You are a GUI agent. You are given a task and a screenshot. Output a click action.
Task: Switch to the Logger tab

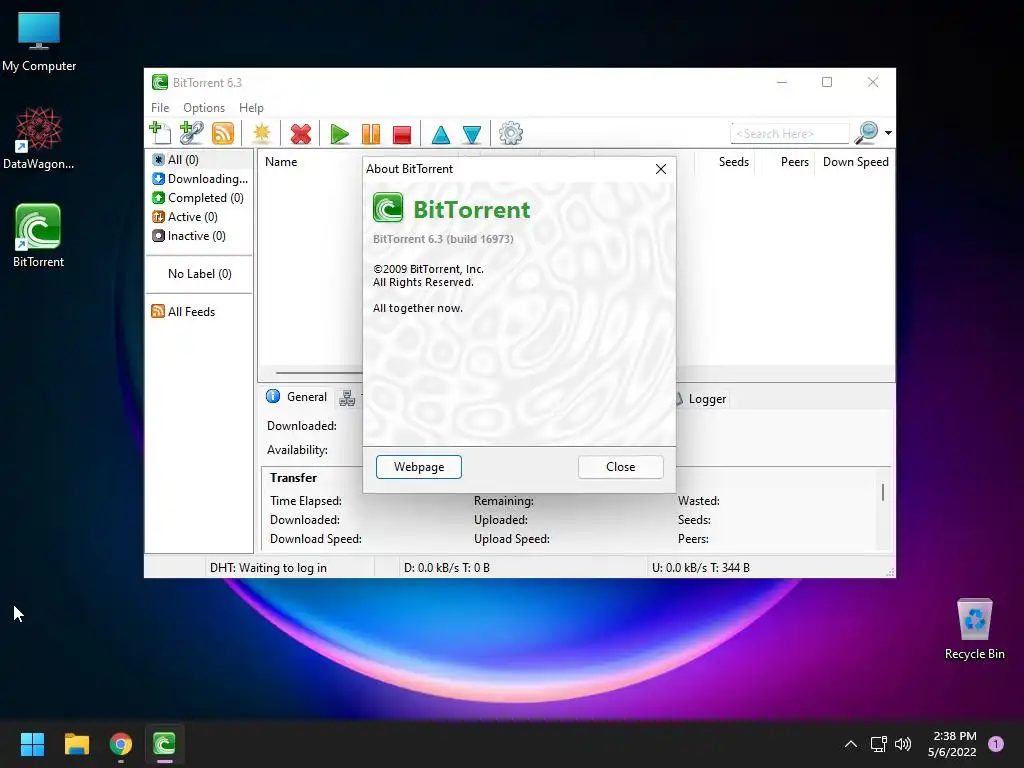click(701, 399)
